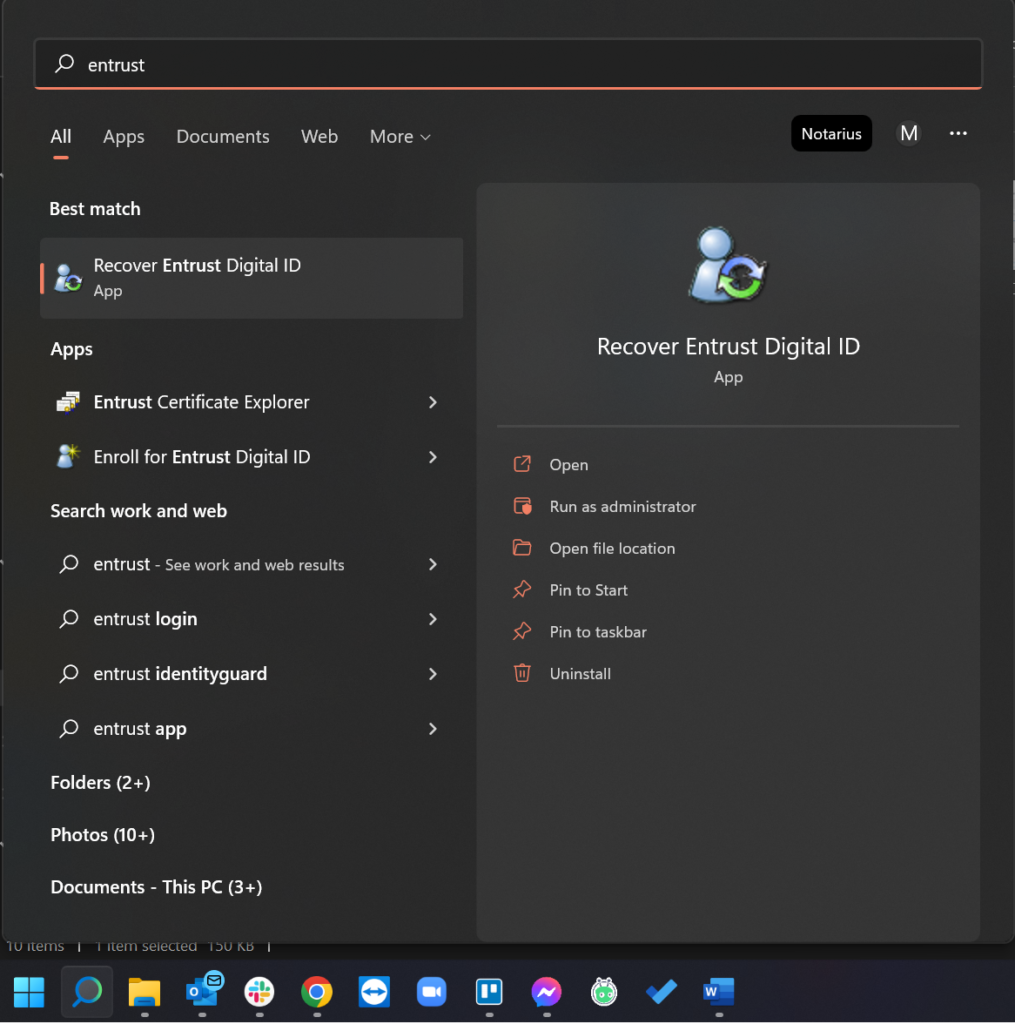
Task: Click the Notarius button
Action: pos(831,134)
